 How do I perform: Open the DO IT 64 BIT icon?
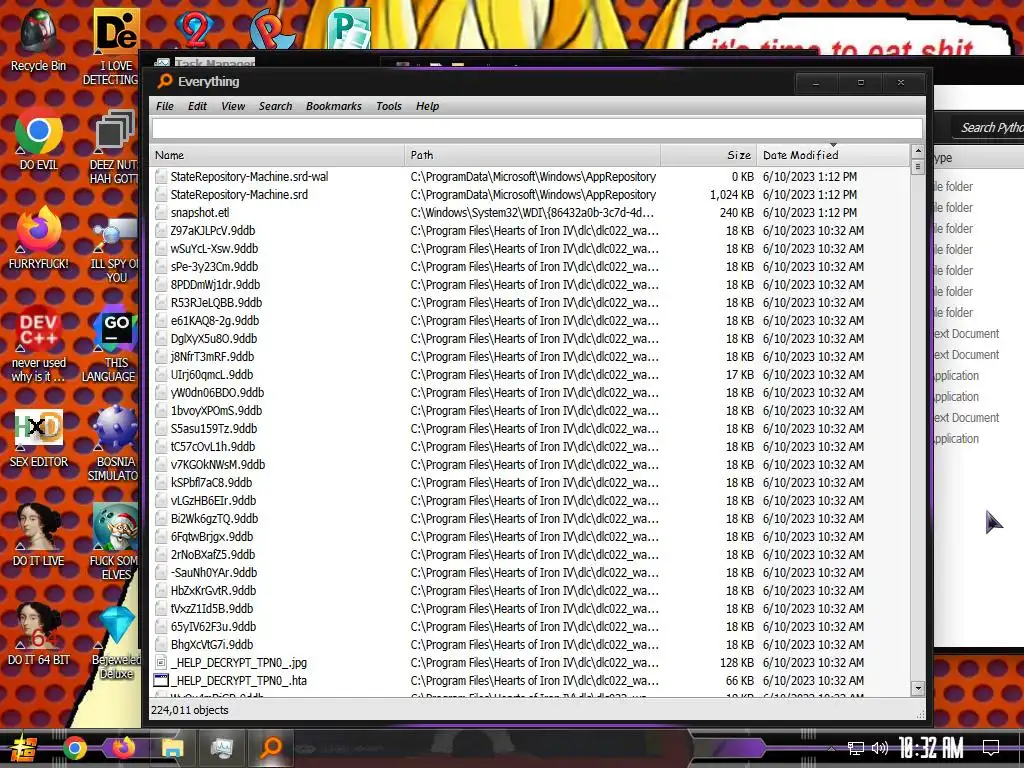click(38, 633)
